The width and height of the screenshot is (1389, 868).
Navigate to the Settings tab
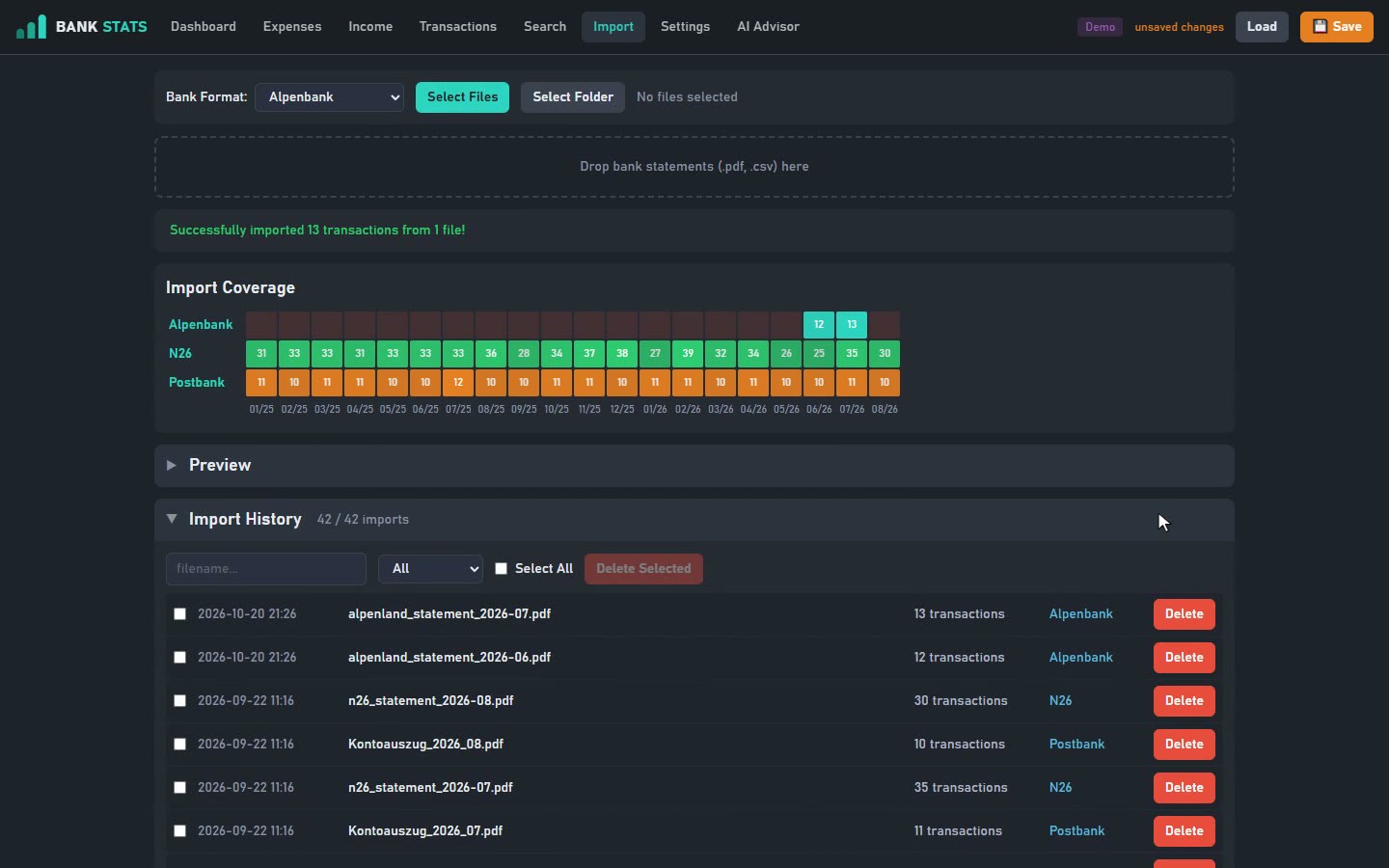point(686,27)
